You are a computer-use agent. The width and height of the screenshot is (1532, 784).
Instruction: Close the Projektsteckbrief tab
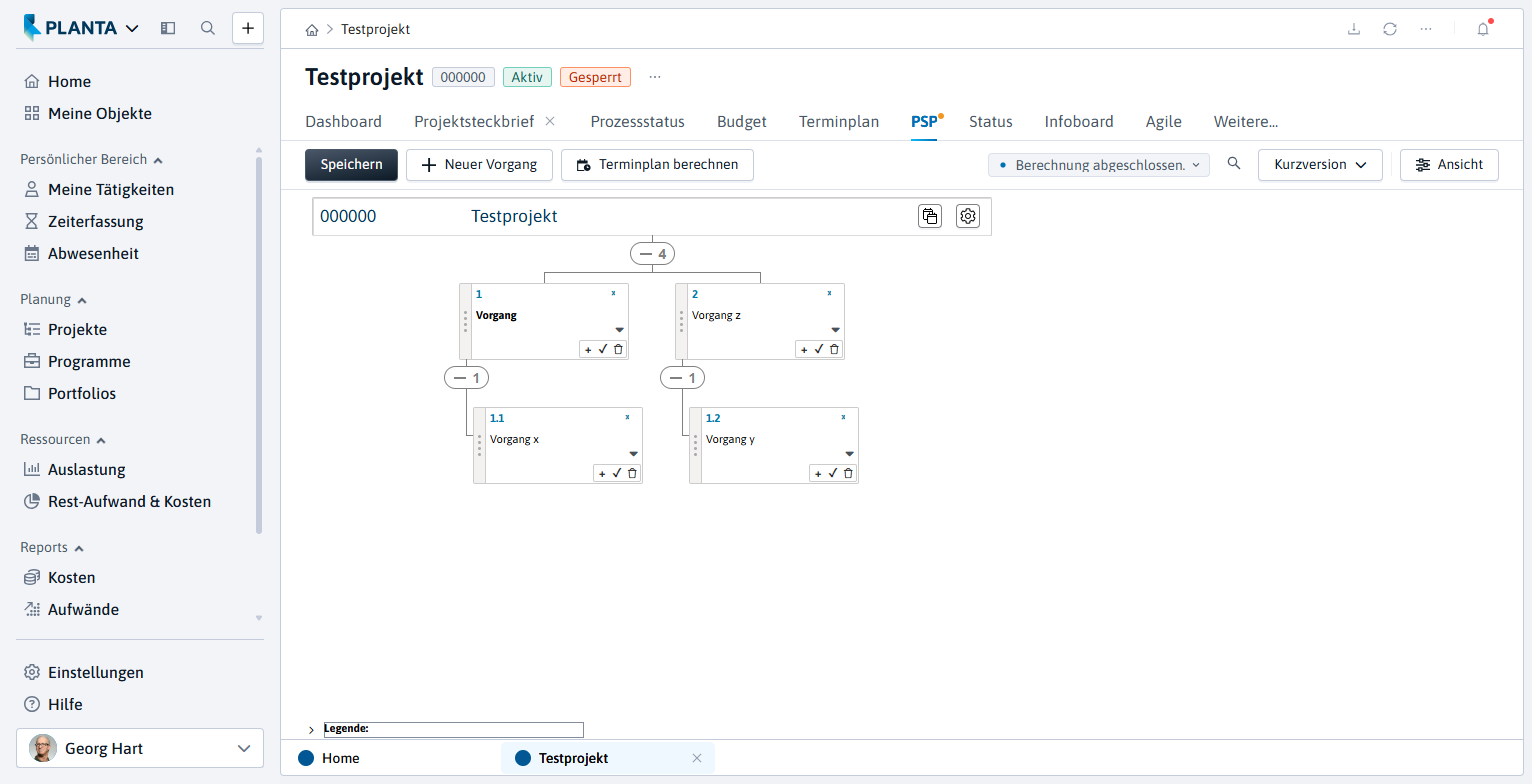(550, 121)
